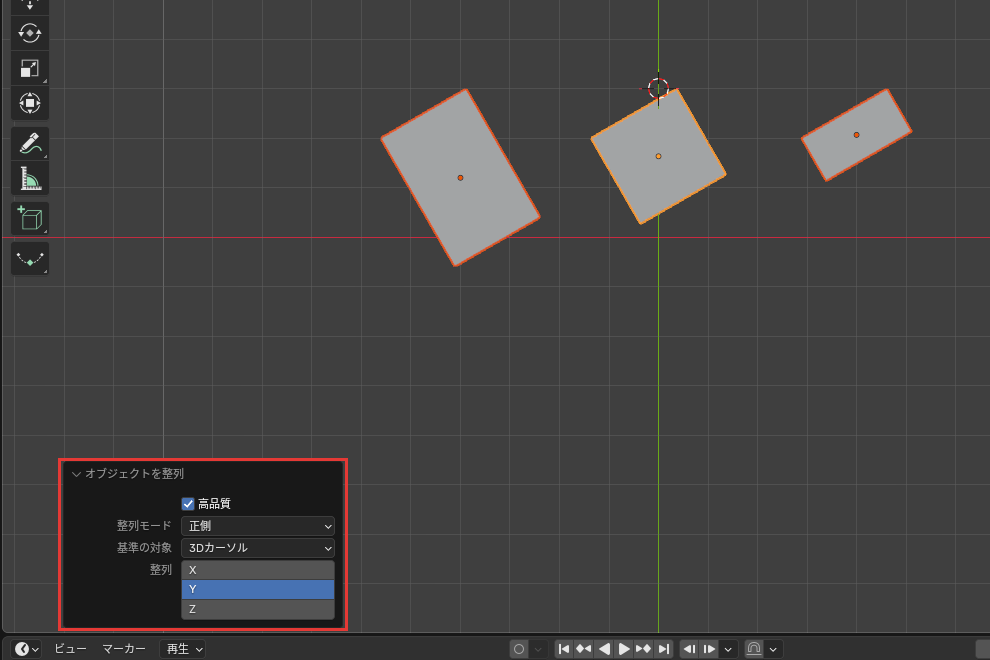Screen dimensions: 990x660
Task: Toggle timeline snapping magnet
Action: pyautogui.click(x=753, y=649)
